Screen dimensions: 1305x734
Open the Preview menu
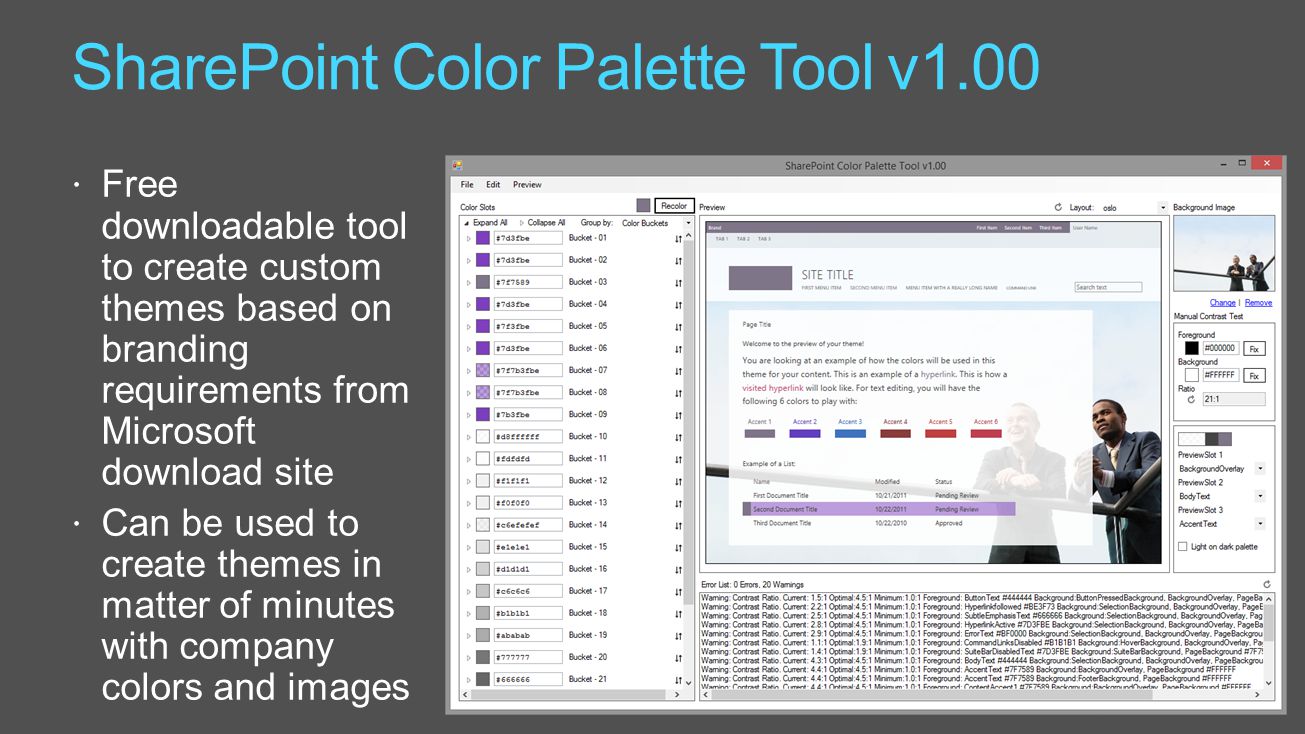527,185
